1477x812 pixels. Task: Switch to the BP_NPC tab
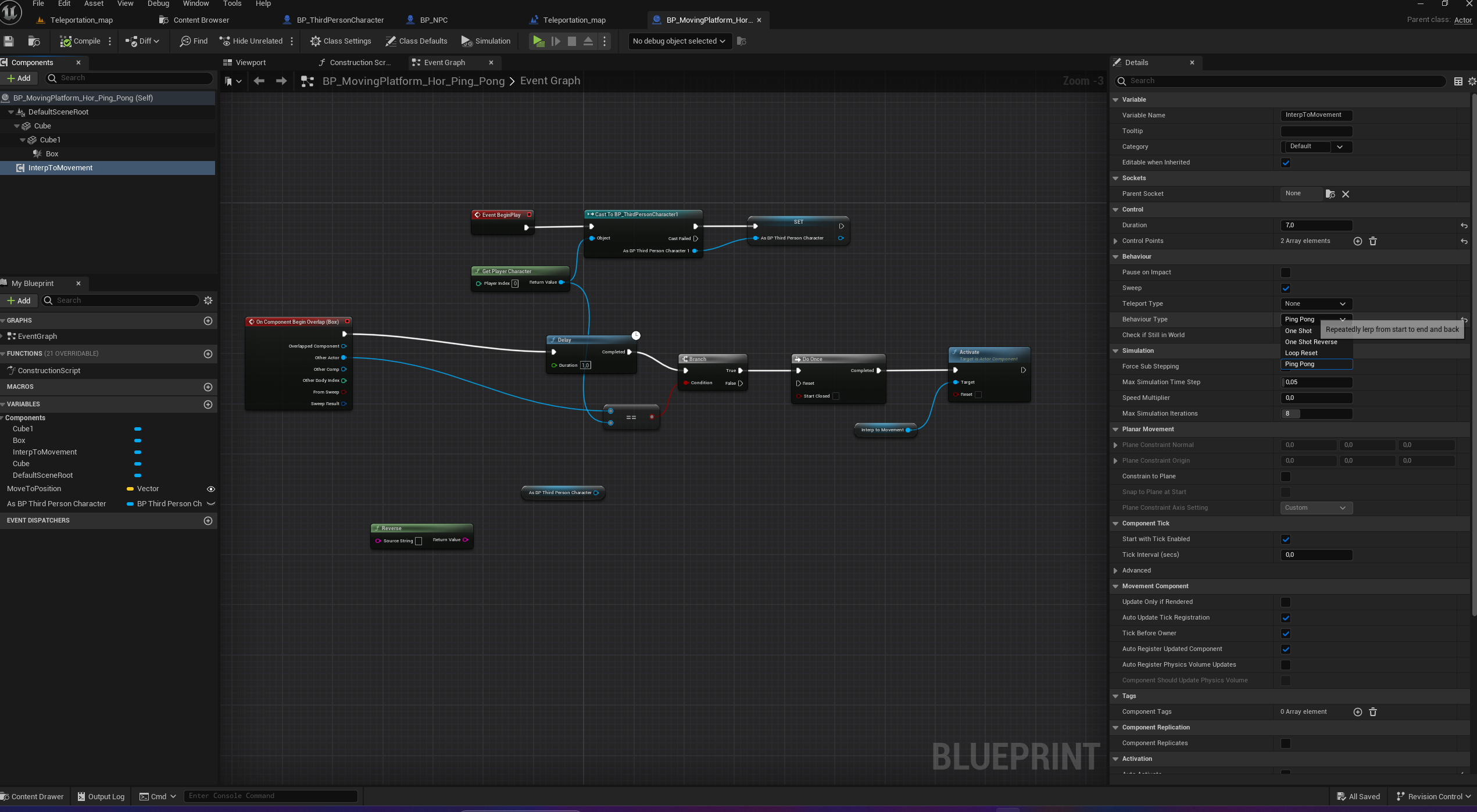point(433,19)
